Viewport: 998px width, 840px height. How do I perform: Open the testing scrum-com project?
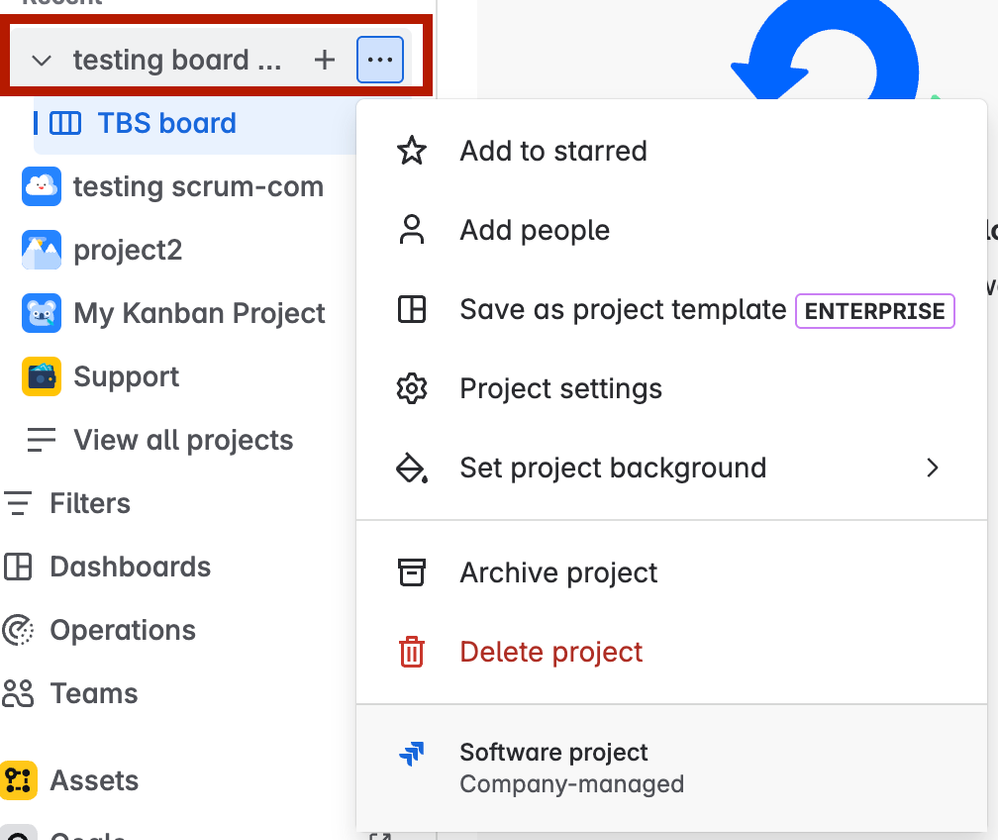[198, 186]
